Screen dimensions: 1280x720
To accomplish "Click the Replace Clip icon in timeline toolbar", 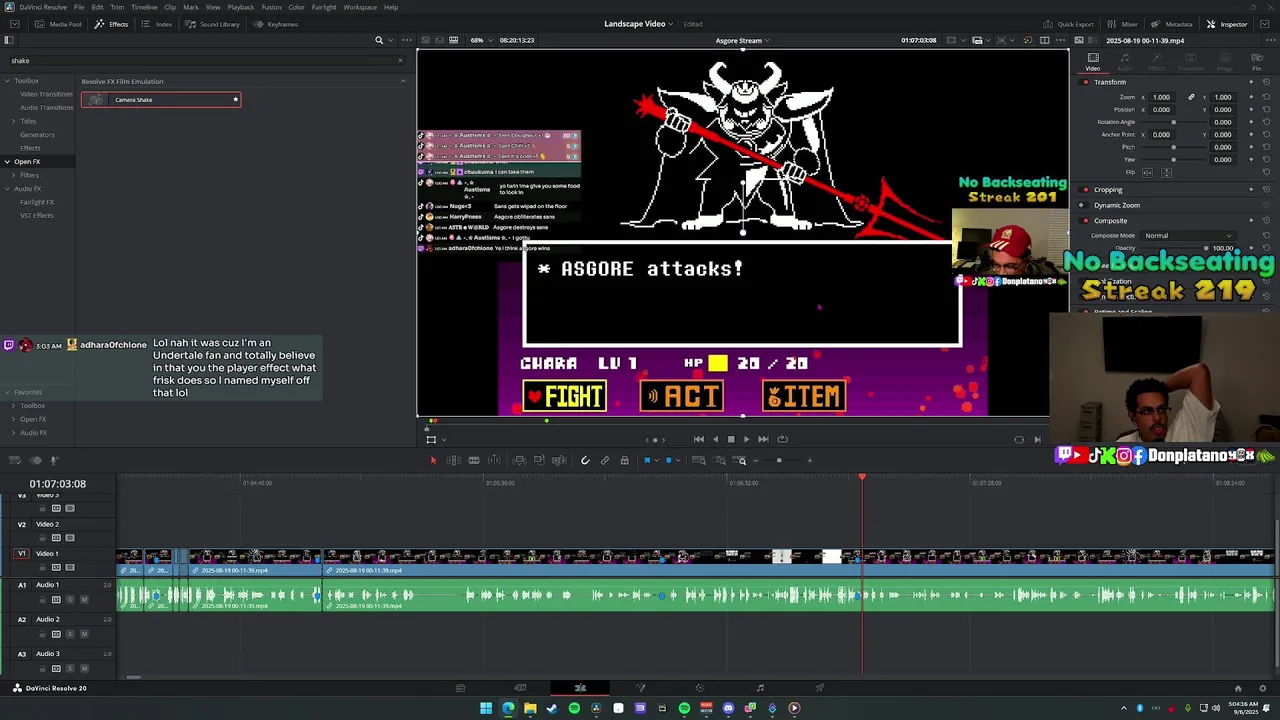I will 559,460.
